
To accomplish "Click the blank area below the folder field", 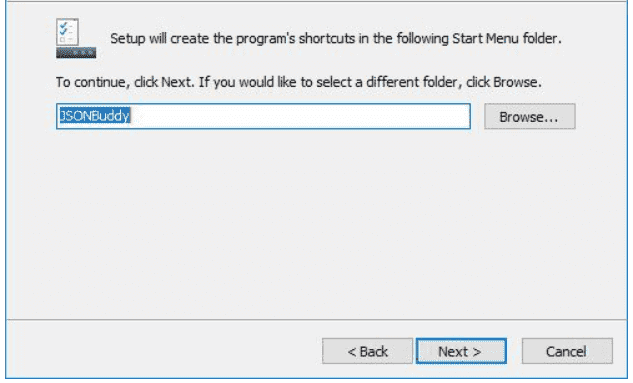I will point(315,222).
